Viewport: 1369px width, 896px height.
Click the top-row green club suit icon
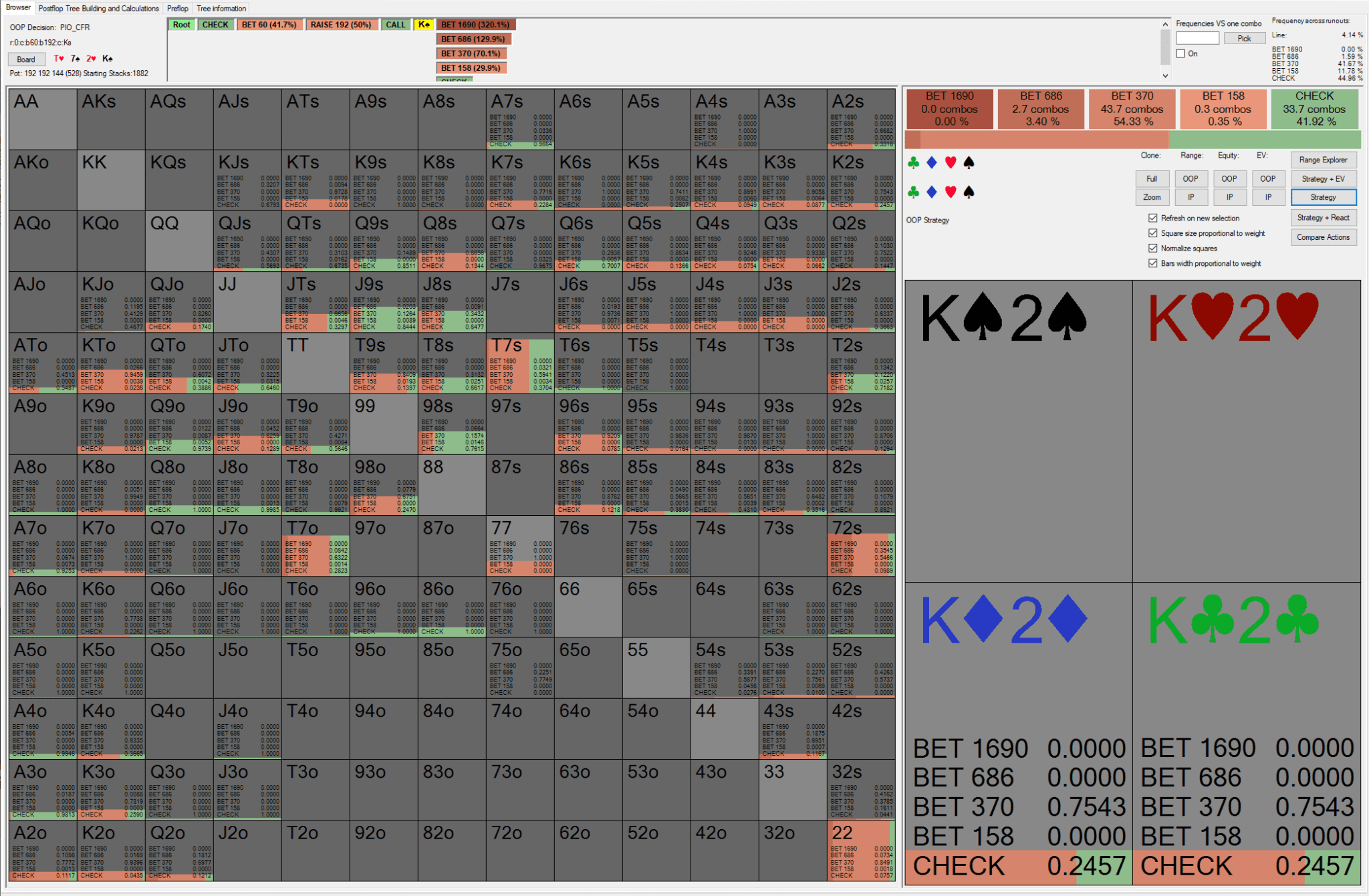click(913, 162)
